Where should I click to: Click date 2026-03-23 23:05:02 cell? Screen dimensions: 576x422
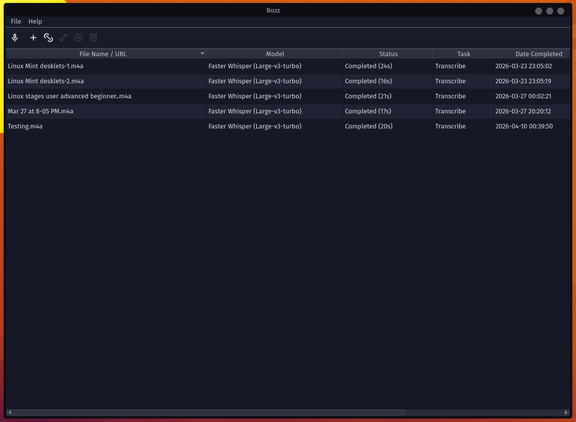pos(532,66)
